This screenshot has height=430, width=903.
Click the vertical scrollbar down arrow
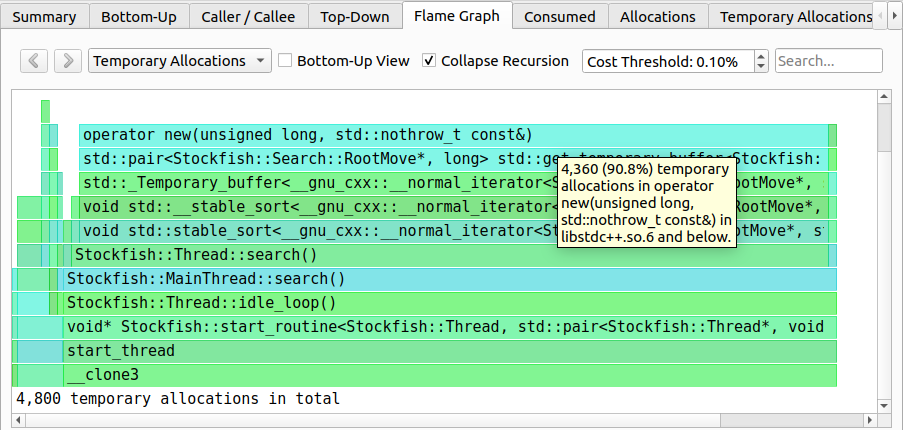(885, 406)
